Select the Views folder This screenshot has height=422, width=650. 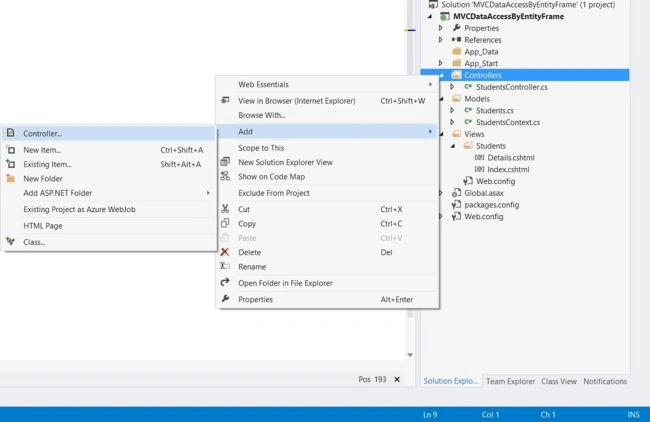coord(474,134)
